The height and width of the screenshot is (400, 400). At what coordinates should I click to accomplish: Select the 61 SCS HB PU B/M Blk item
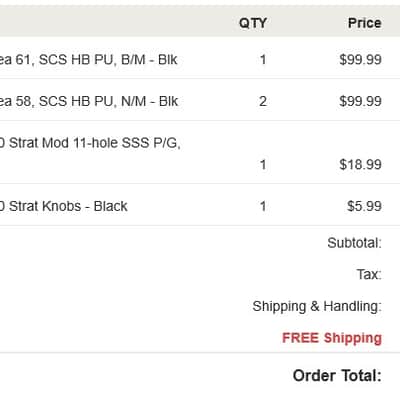click(x=88, y=60)
